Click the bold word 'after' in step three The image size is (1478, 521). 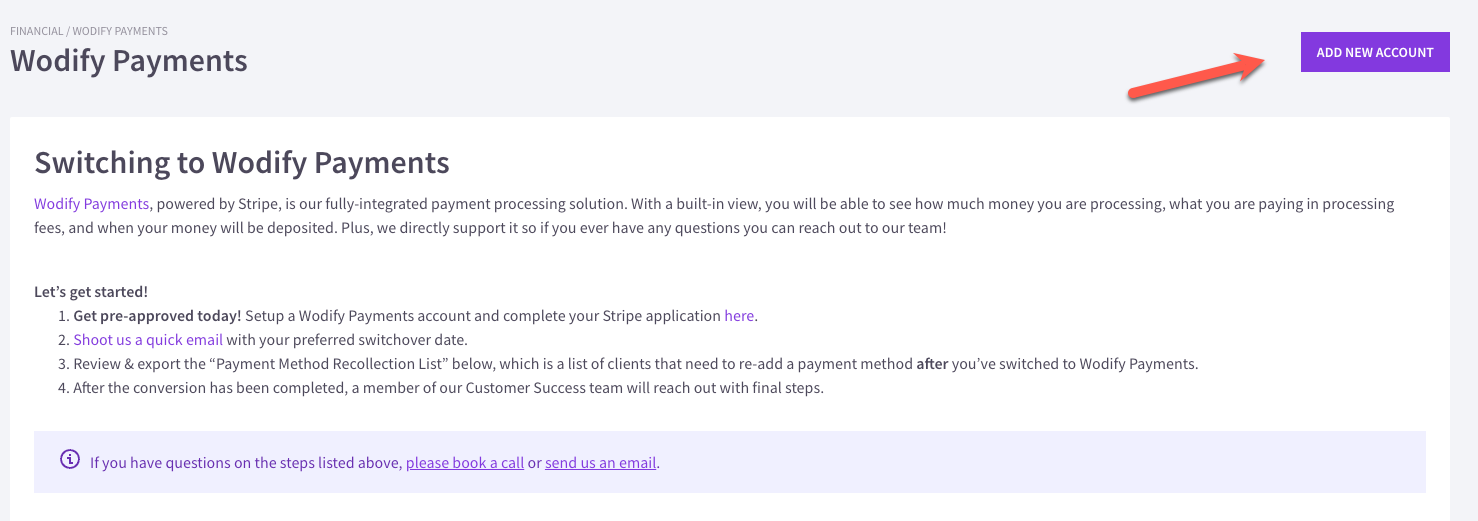[x=932, y=364]
